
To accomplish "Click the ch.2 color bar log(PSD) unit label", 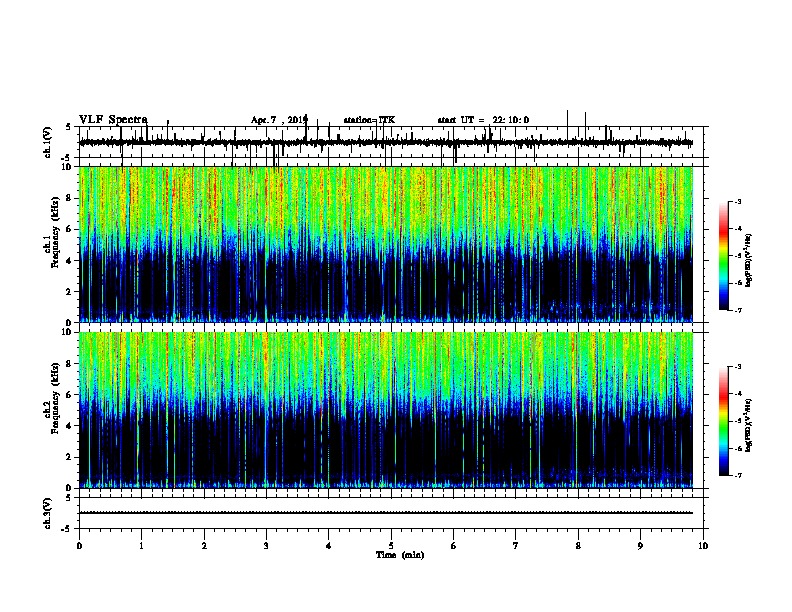I will pyautogui.click(x=749, y=425).
